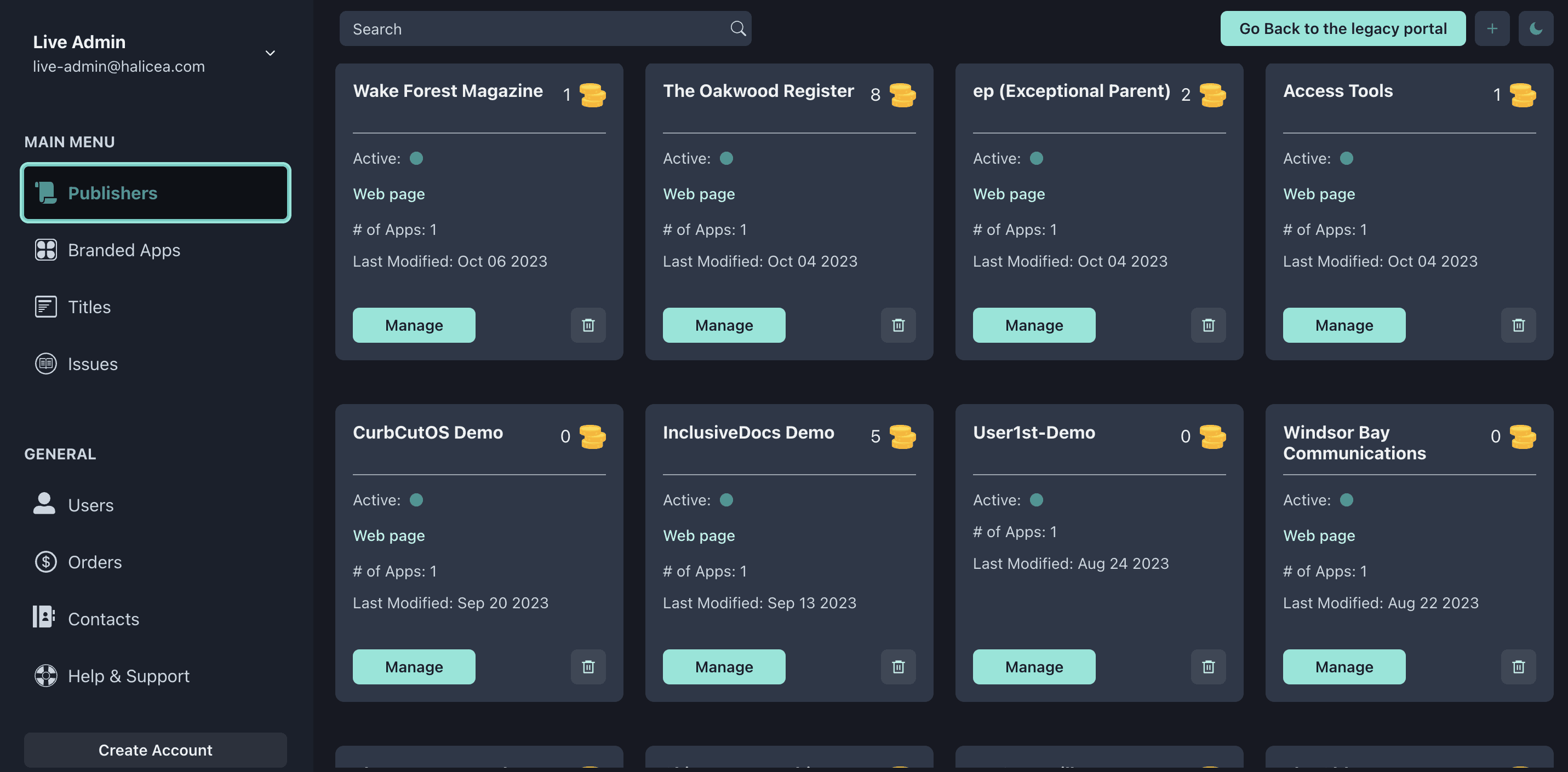Viewport: 1568px width, 772px height.
Task: Open Branded Apps menu item
Action: (124, 250)
